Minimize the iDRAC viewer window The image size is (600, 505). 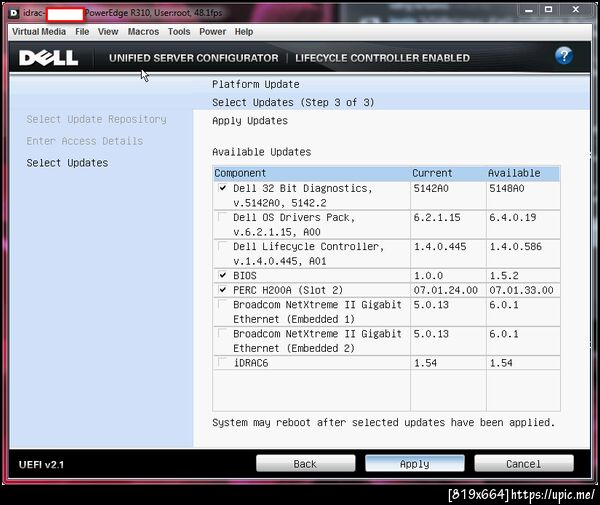(529, 10)
